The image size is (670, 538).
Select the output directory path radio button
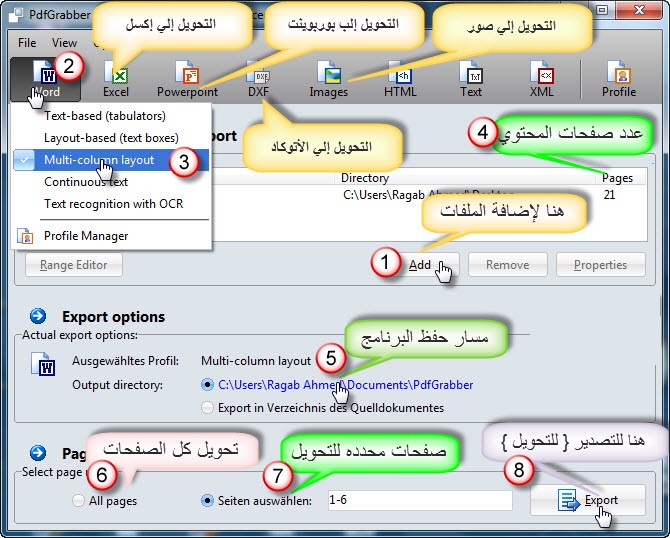click(x=207, y=385)
